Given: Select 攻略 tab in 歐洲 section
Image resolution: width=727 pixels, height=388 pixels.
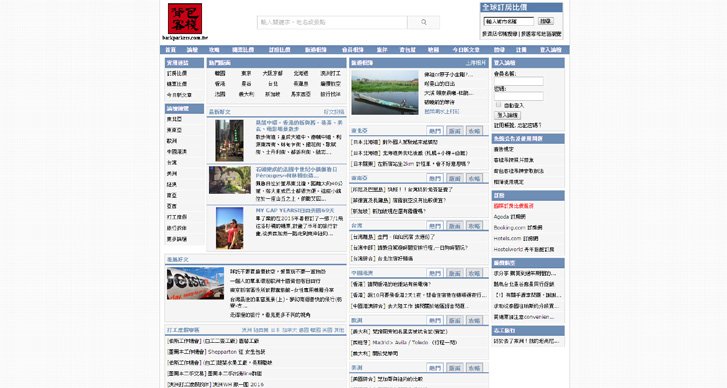Looking at the screenshot, I should click(x=474, y=320).
